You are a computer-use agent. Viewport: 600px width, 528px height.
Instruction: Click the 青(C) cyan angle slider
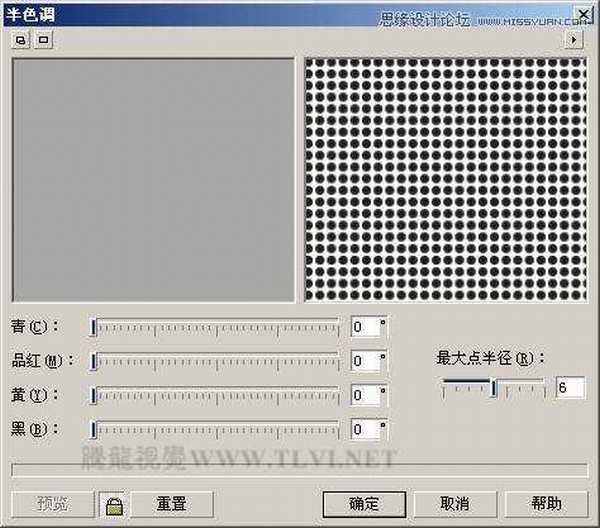coord(215,327)
